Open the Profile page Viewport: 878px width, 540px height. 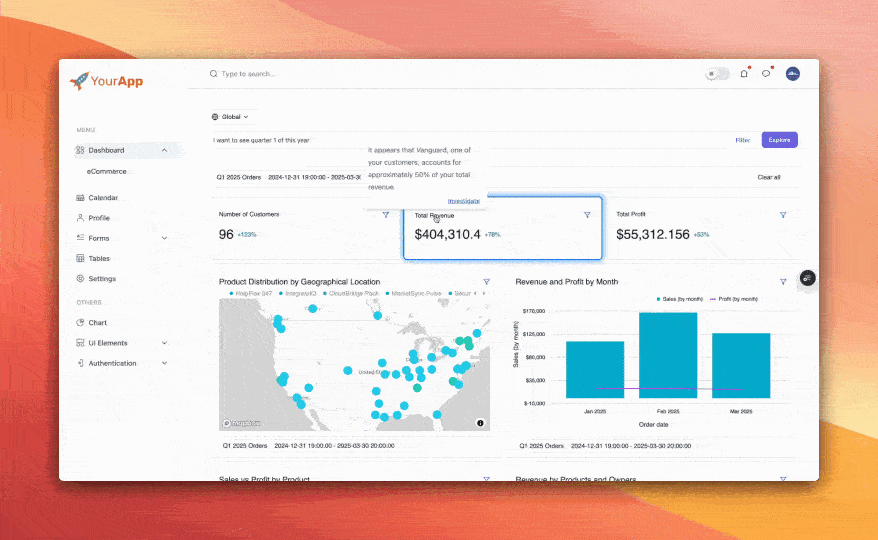point(99,218)
